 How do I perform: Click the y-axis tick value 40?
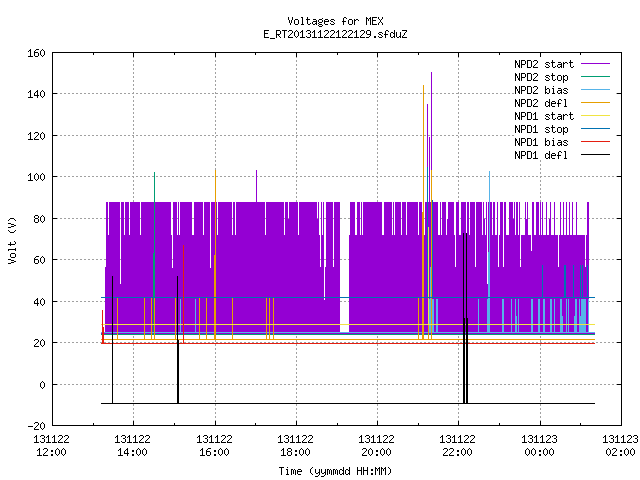click(39, 302)
